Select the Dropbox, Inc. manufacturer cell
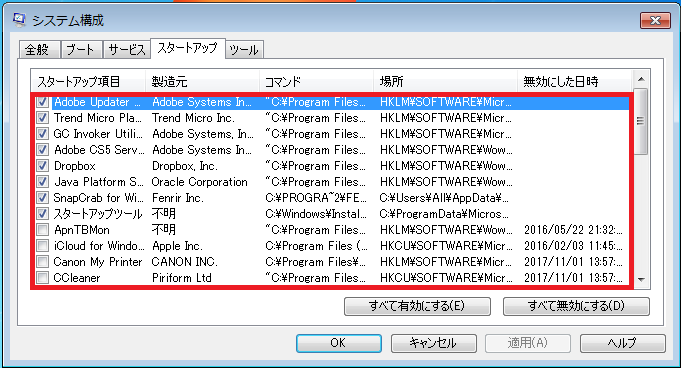 (185, 166)
